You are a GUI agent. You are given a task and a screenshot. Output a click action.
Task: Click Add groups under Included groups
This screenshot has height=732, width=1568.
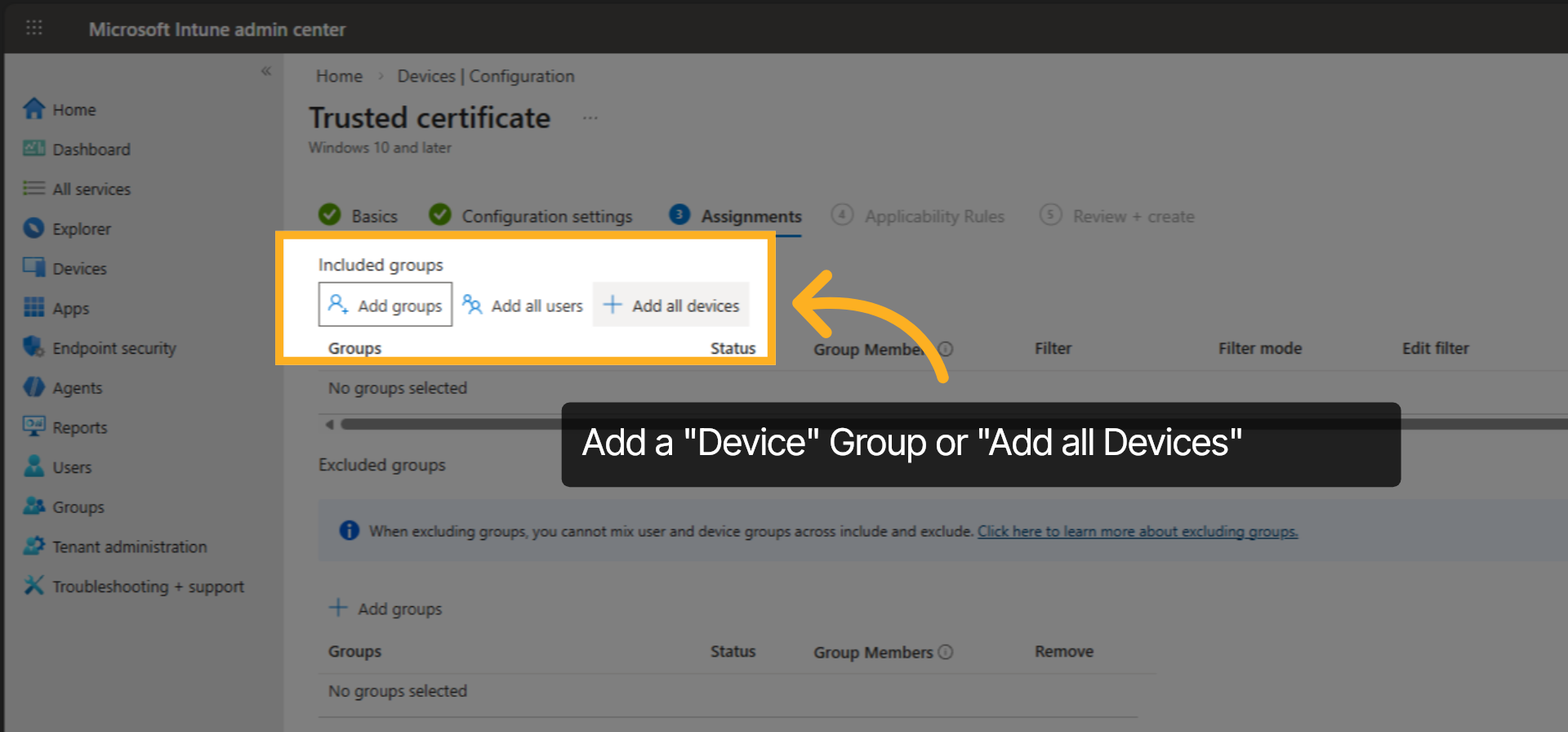click(385, 305)
